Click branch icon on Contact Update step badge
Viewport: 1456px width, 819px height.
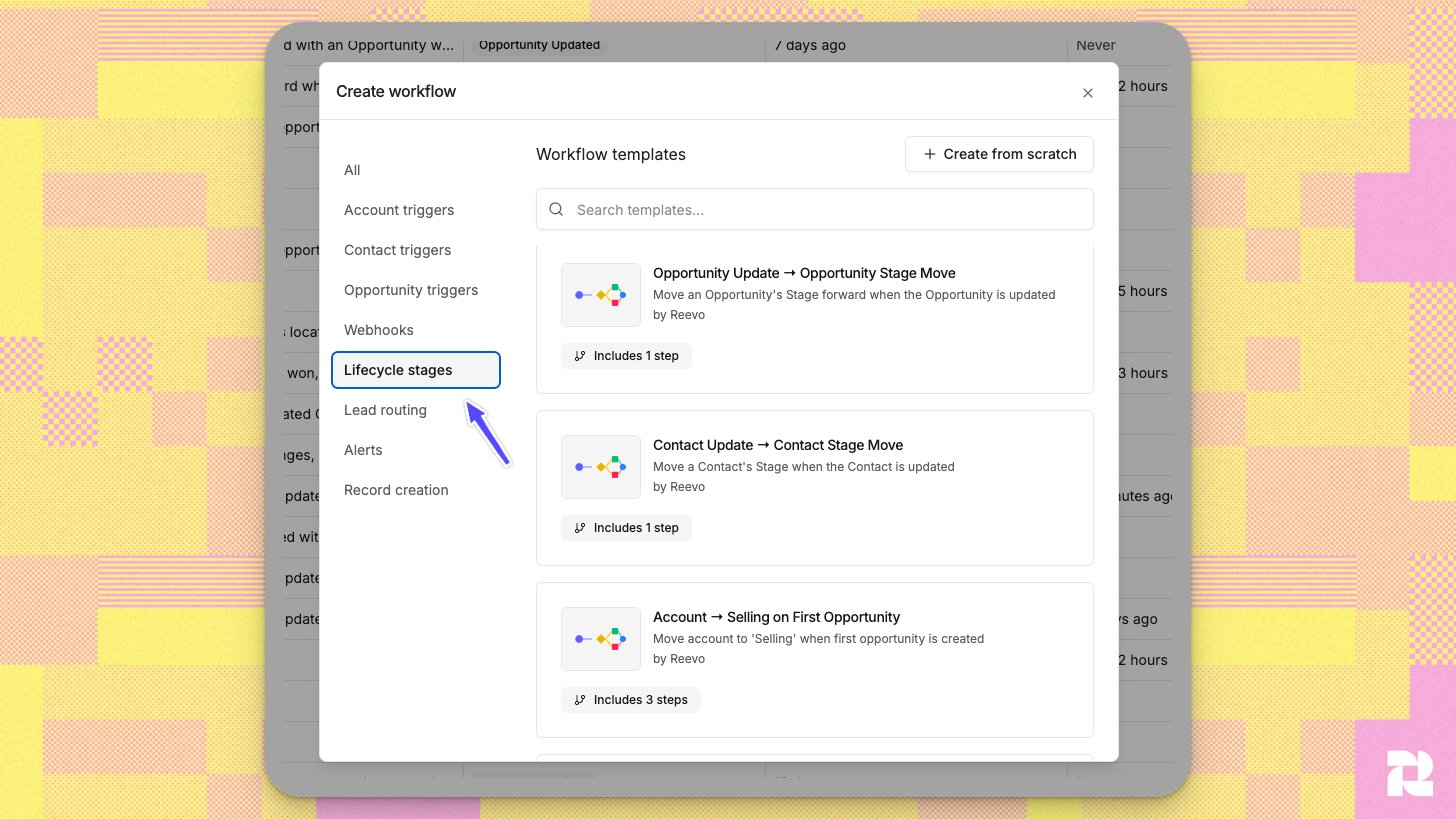(580, 528)
